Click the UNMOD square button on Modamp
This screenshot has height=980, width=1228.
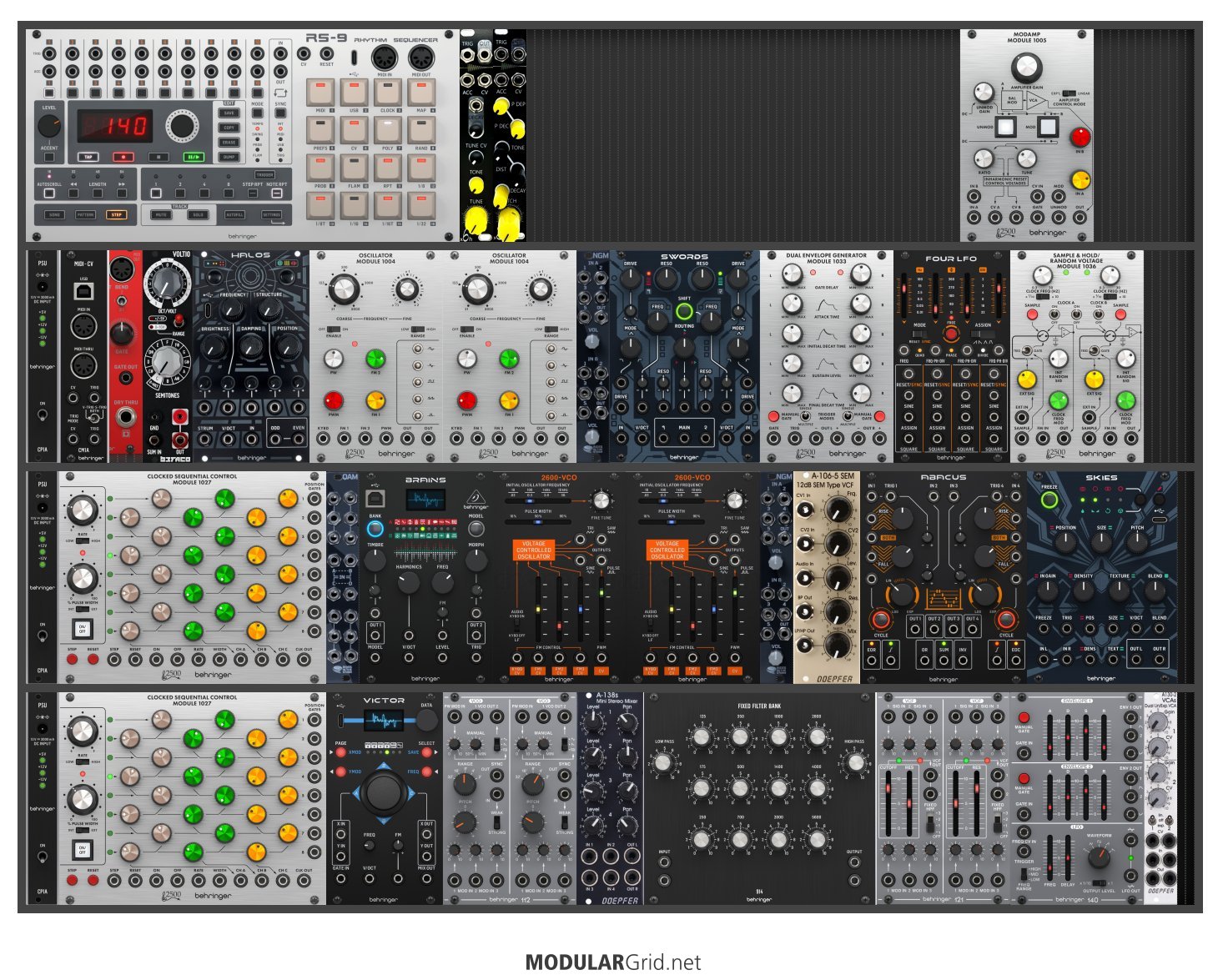point(1005,128)
